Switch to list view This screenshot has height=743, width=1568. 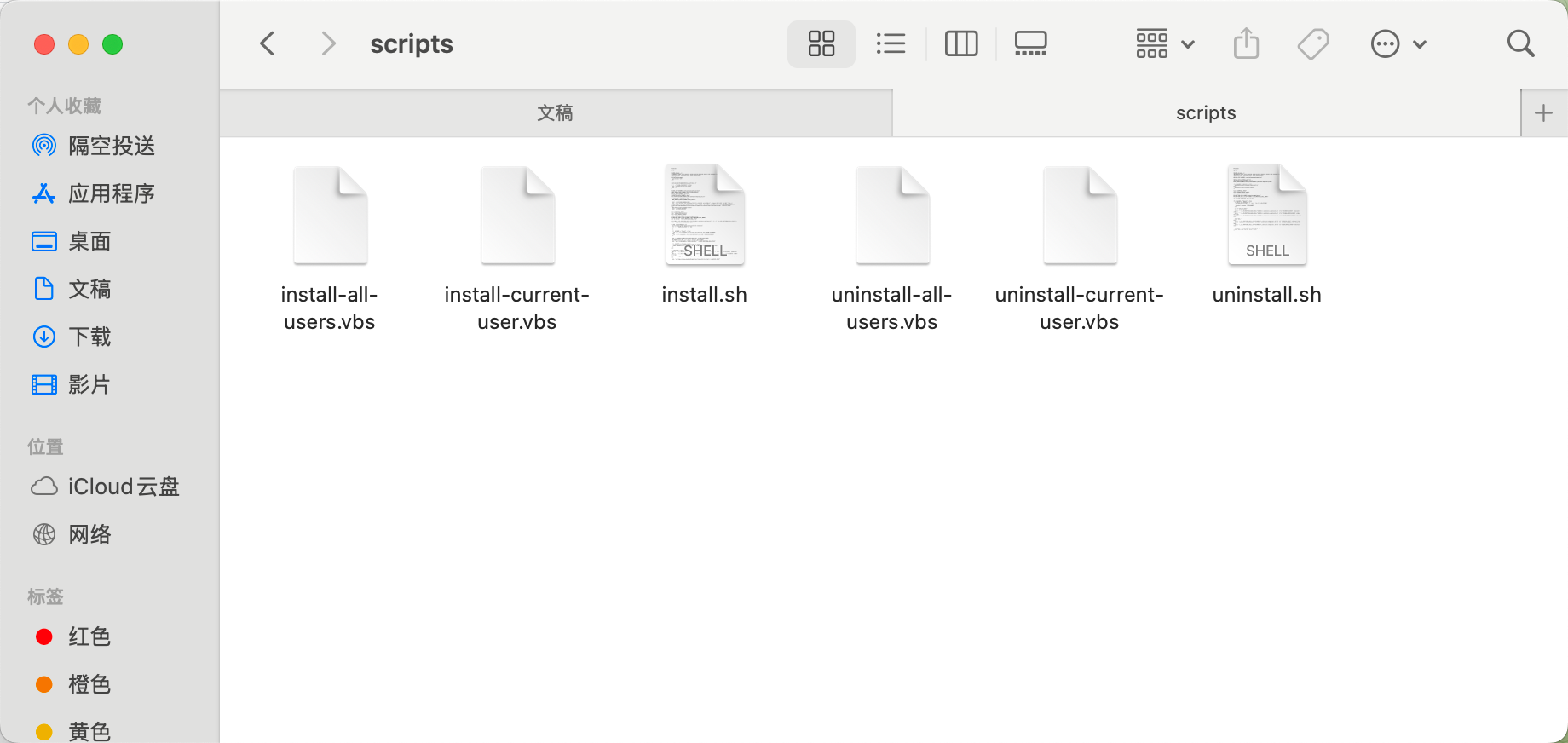click(891, 43)
